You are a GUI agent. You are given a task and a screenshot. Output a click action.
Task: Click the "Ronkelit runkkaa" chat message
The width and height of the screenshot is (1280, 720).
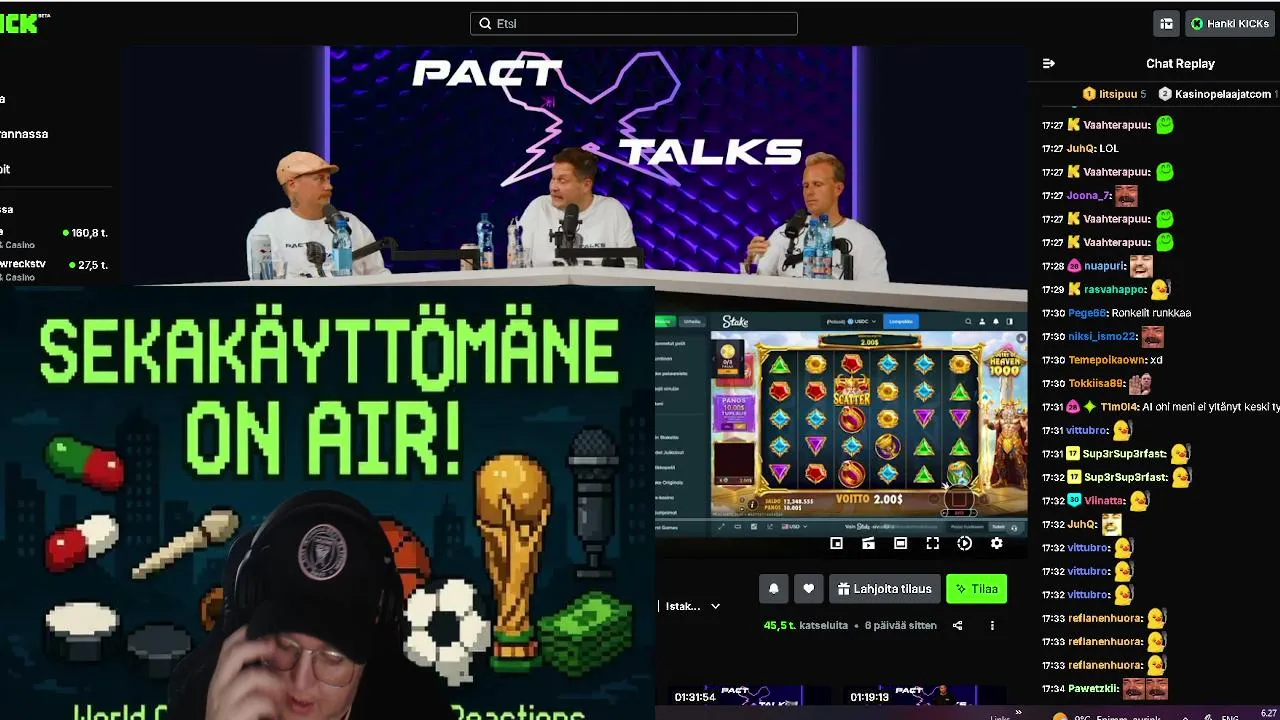[1151, 313]
